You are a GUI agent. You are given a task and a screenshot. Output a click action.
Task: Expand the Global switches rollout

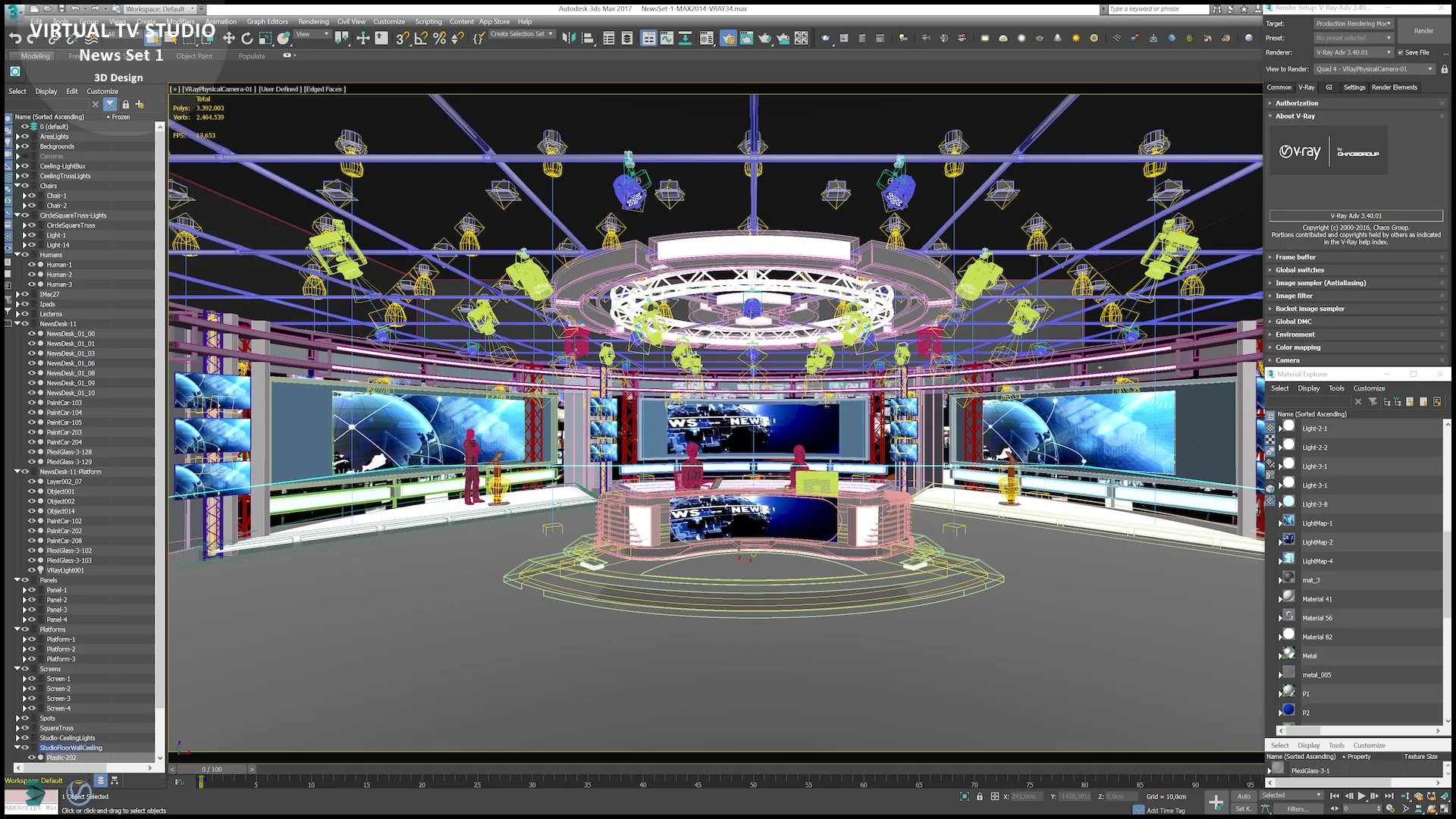tap(1299, 270)
